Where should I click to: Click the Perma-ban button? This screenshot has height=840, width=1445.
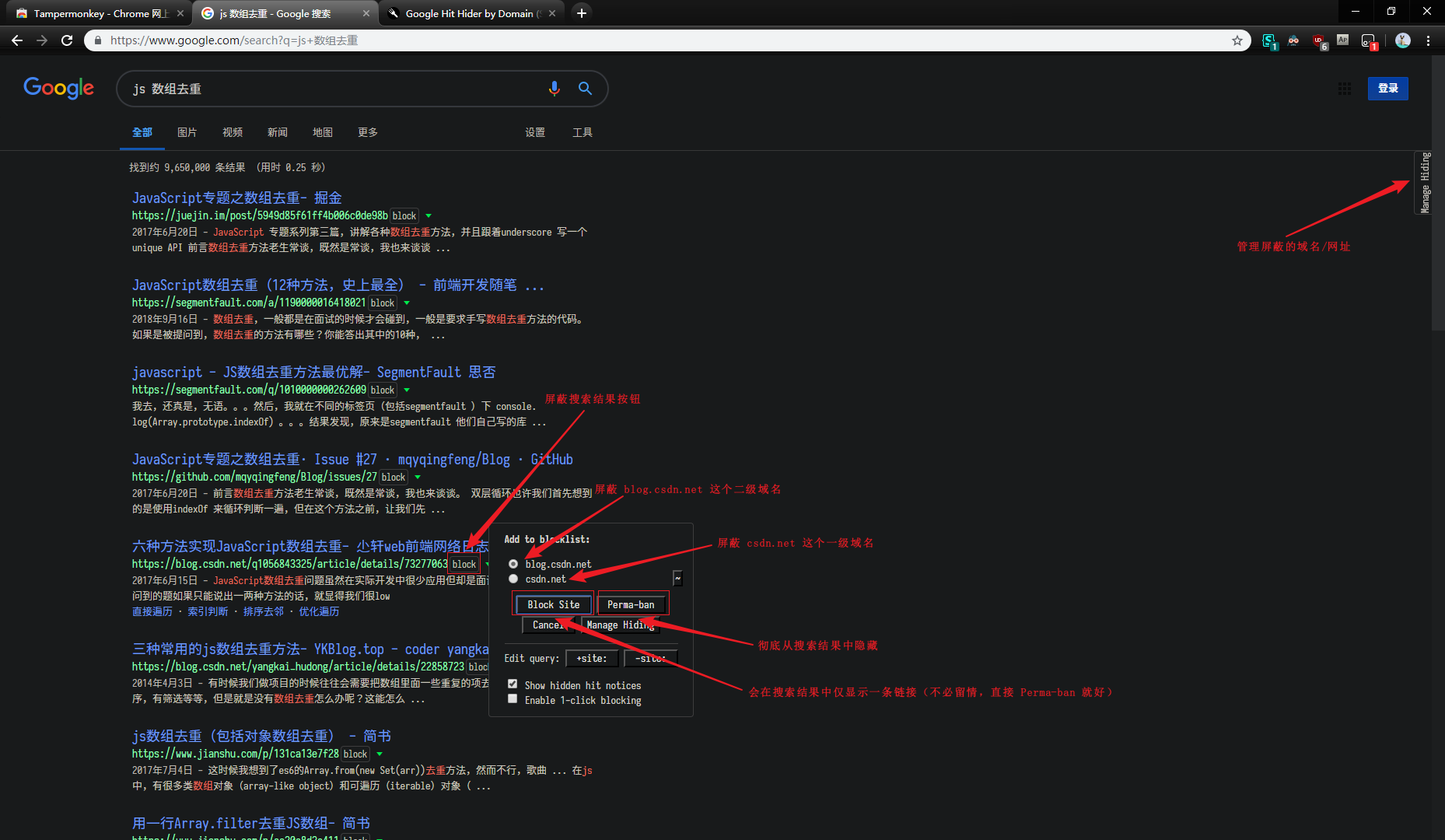tap(631, 604)
